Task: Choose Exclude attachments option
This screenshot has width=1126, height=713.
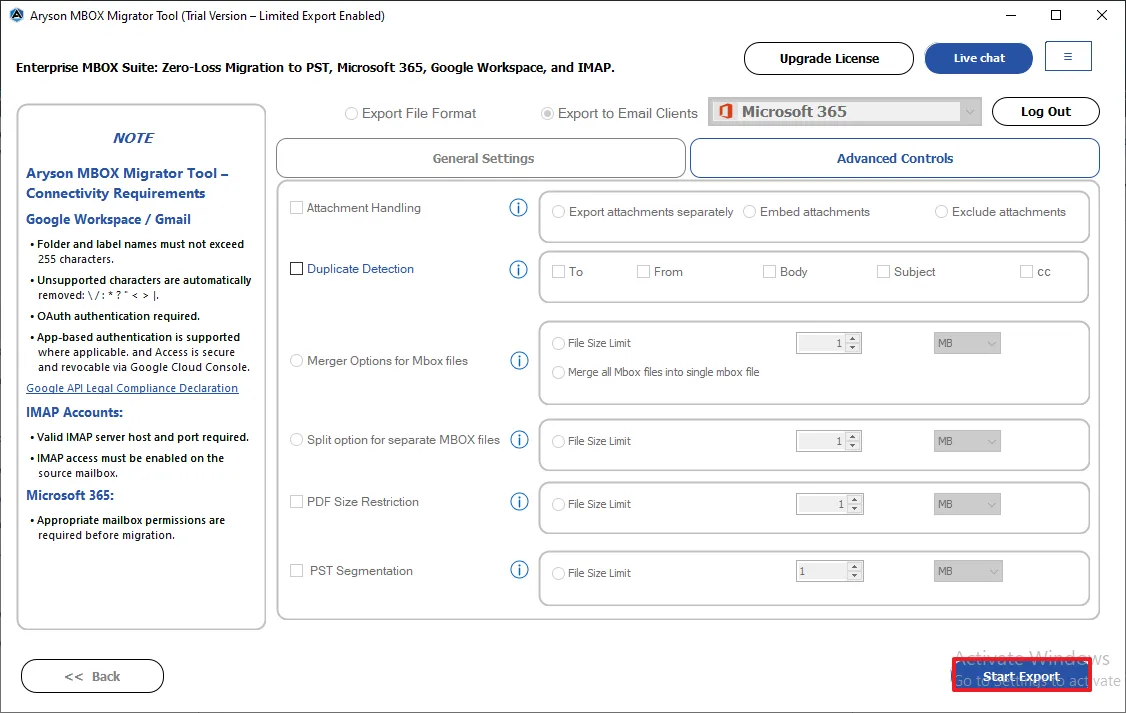Action: (941, 212)
